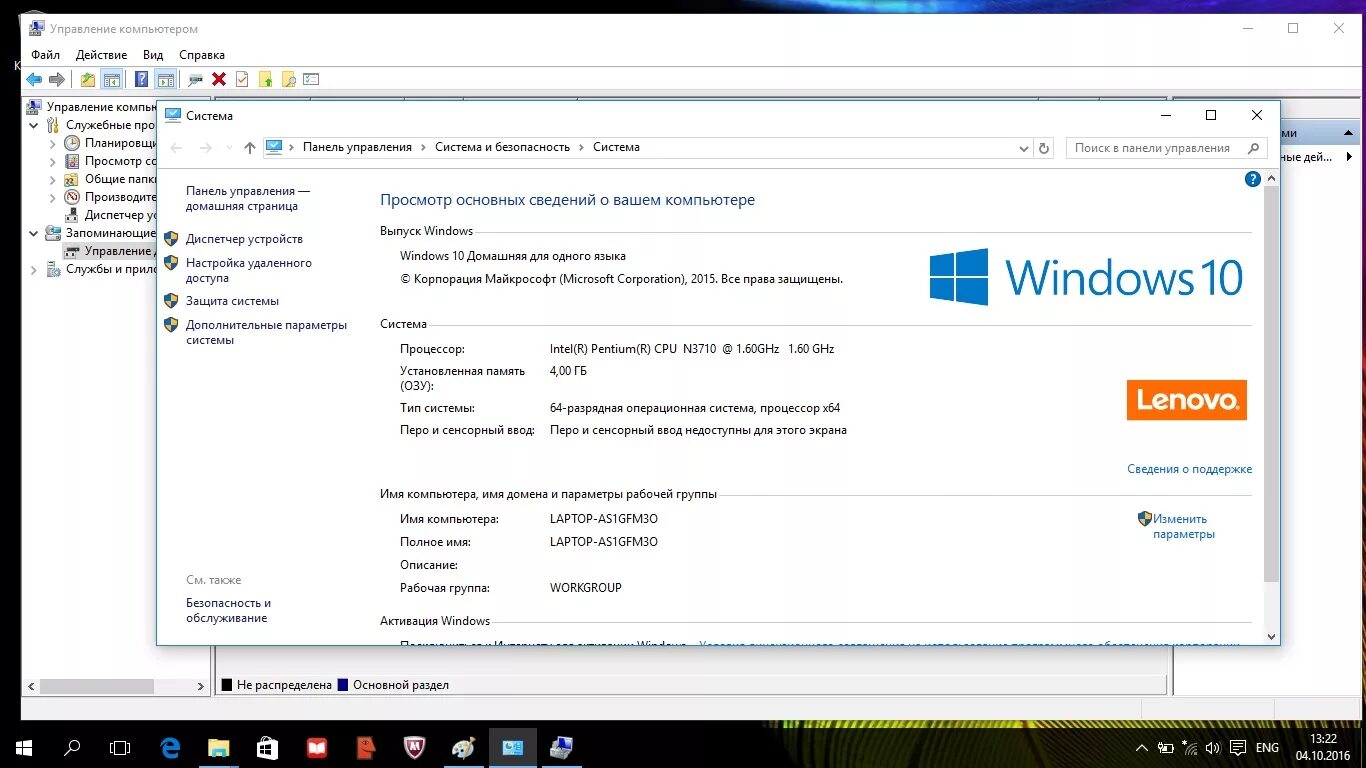Click volume speaker icon in system tray
The height and width of the screenshot is (768, 1366).
click(1213, 747)
